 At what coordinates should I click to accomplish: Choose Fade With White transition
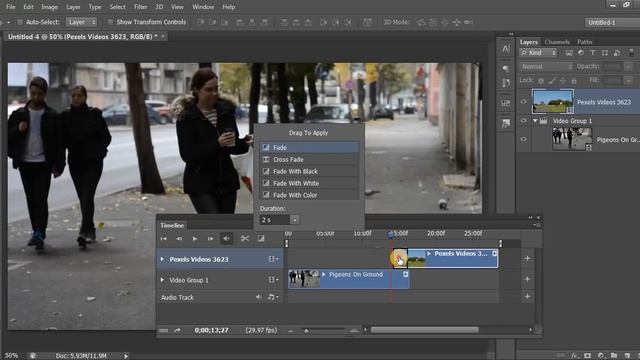309,183
